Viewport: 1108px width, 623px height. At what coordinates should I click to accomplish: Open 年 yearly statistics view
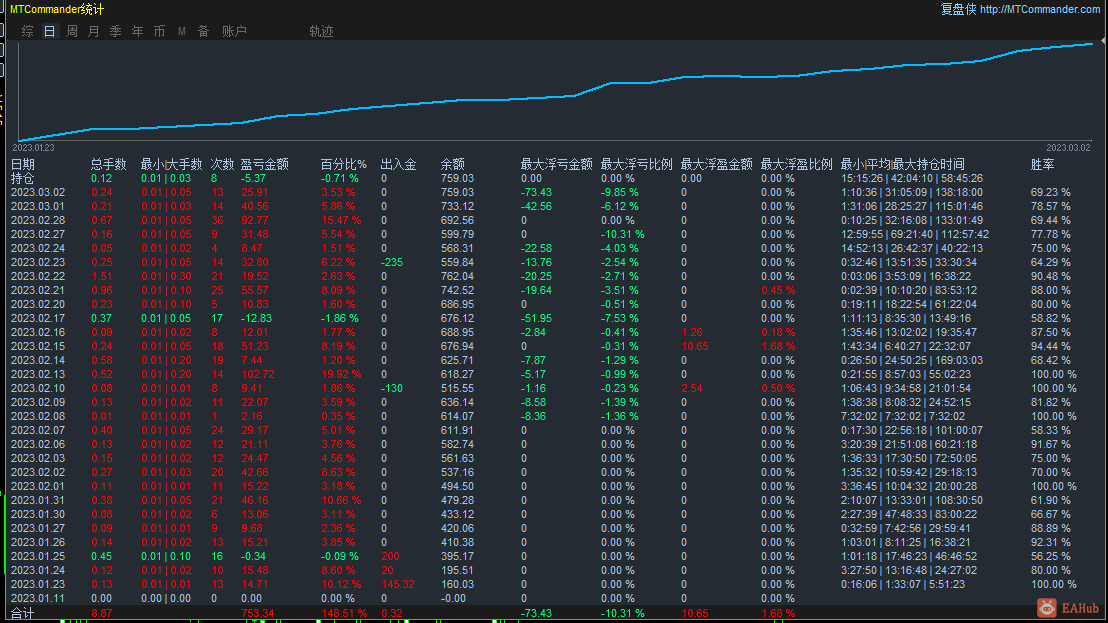click(137, 30)
